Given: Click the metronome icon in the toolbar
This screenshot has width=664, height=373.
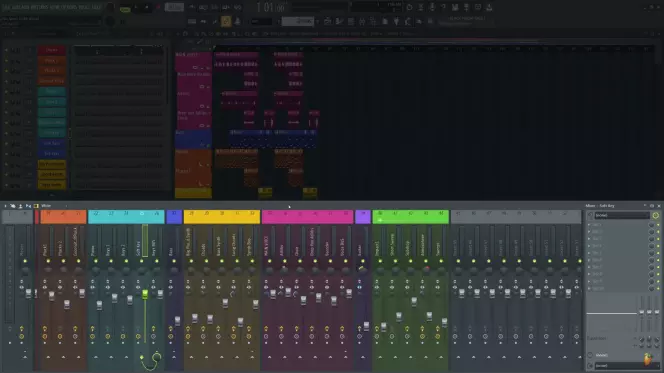Looking at the screenshot, I should [x=192, y=7].
